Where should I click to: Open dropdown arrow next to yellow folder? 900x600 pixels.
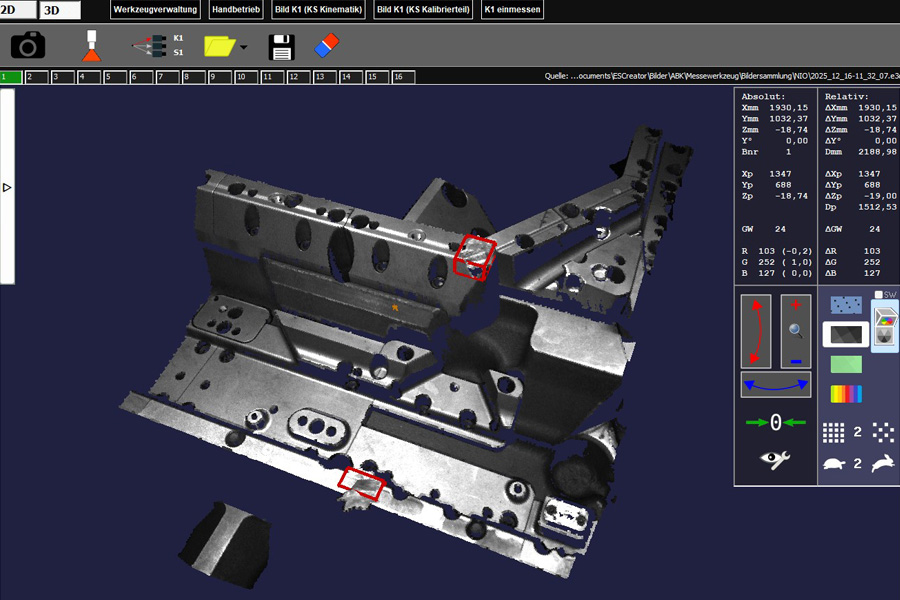pyautogui.click(x=244, y=47)
